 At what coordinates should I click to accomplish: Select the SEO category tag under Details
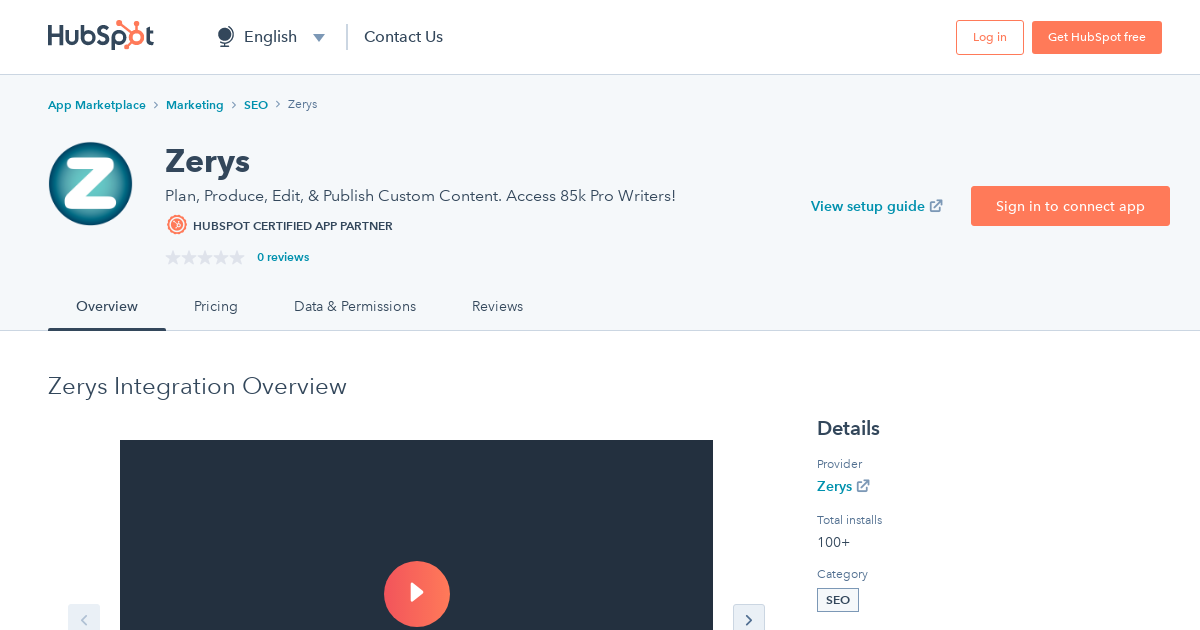pos(837,599)
